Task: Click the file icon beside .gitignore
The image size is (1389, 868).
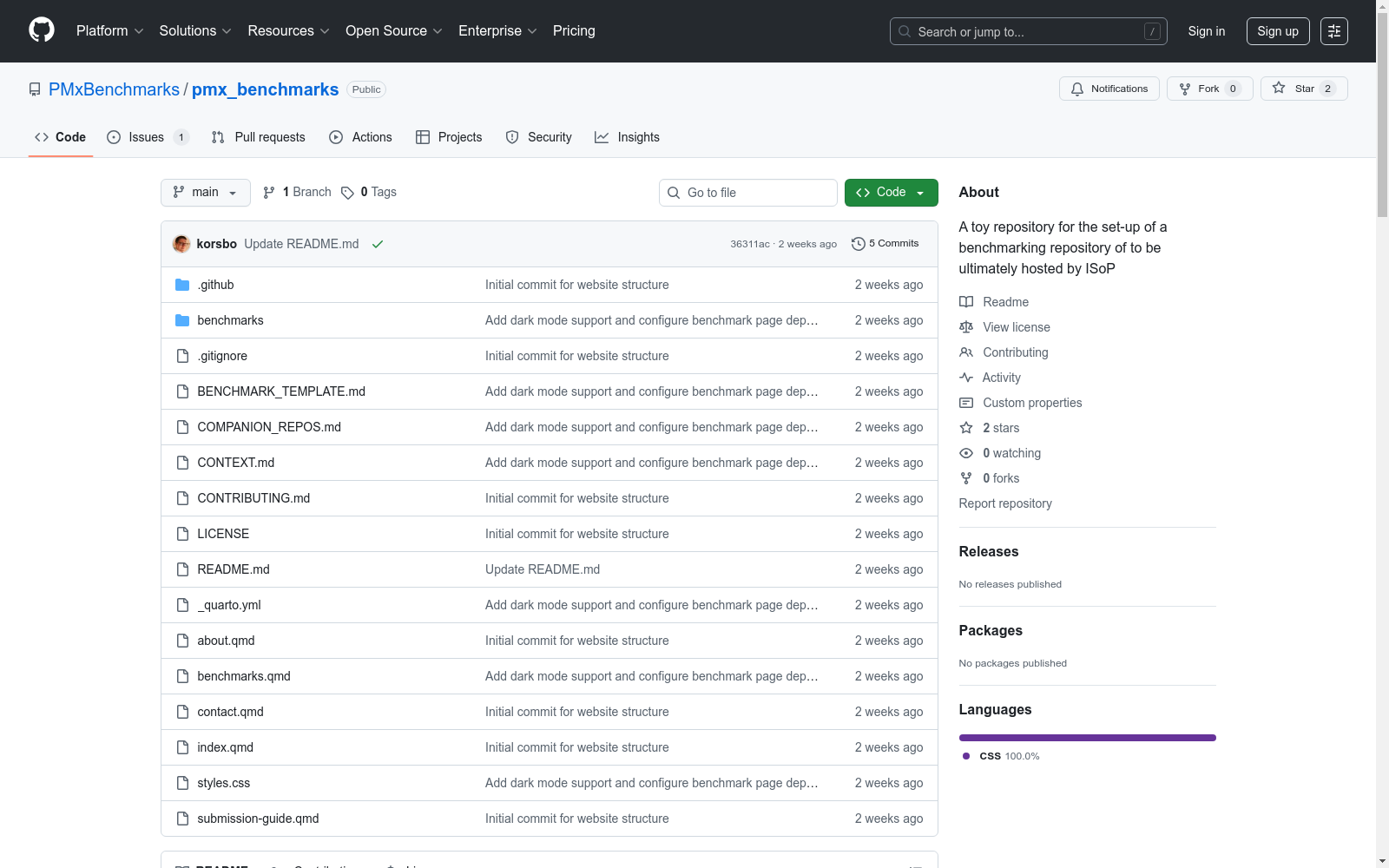Action: click(x=182, y=356)
